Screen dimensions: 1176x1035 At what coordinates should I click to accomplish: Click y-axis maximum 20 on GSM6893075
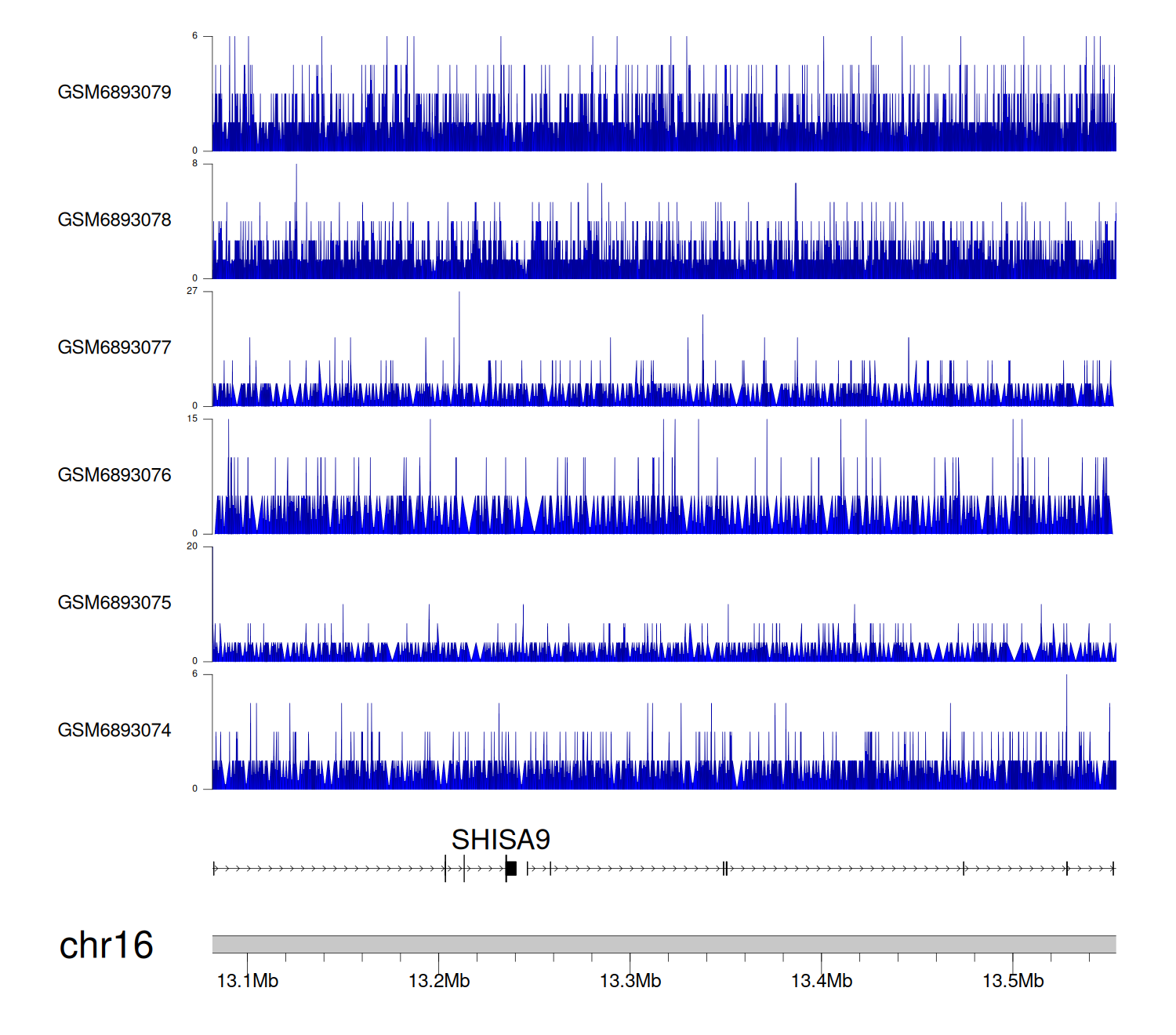[x=192, y=547]
